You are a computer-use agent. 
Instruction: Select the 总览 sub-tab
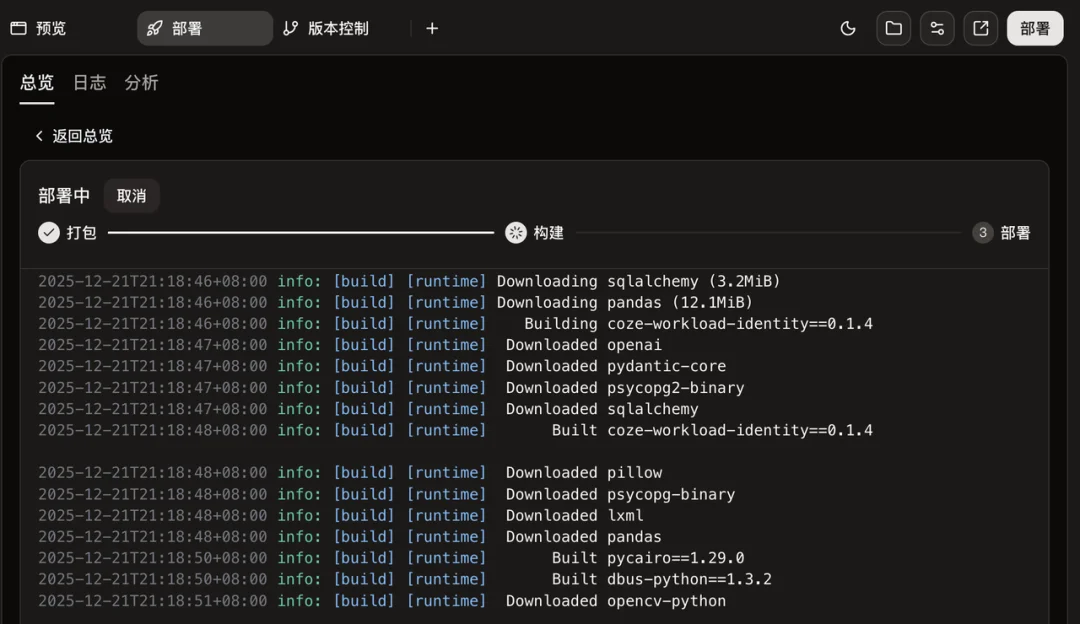[x=37, y=83]
